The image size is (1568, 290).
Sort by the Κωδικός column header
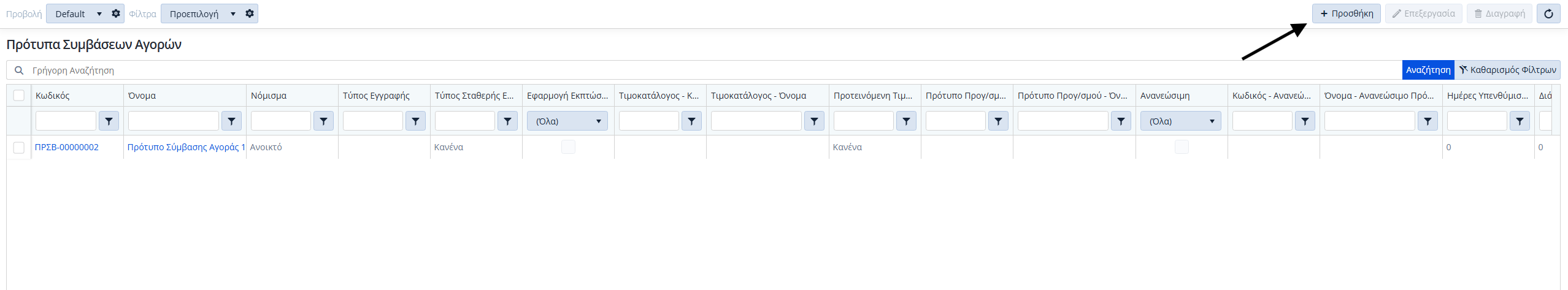click(53, 96)
